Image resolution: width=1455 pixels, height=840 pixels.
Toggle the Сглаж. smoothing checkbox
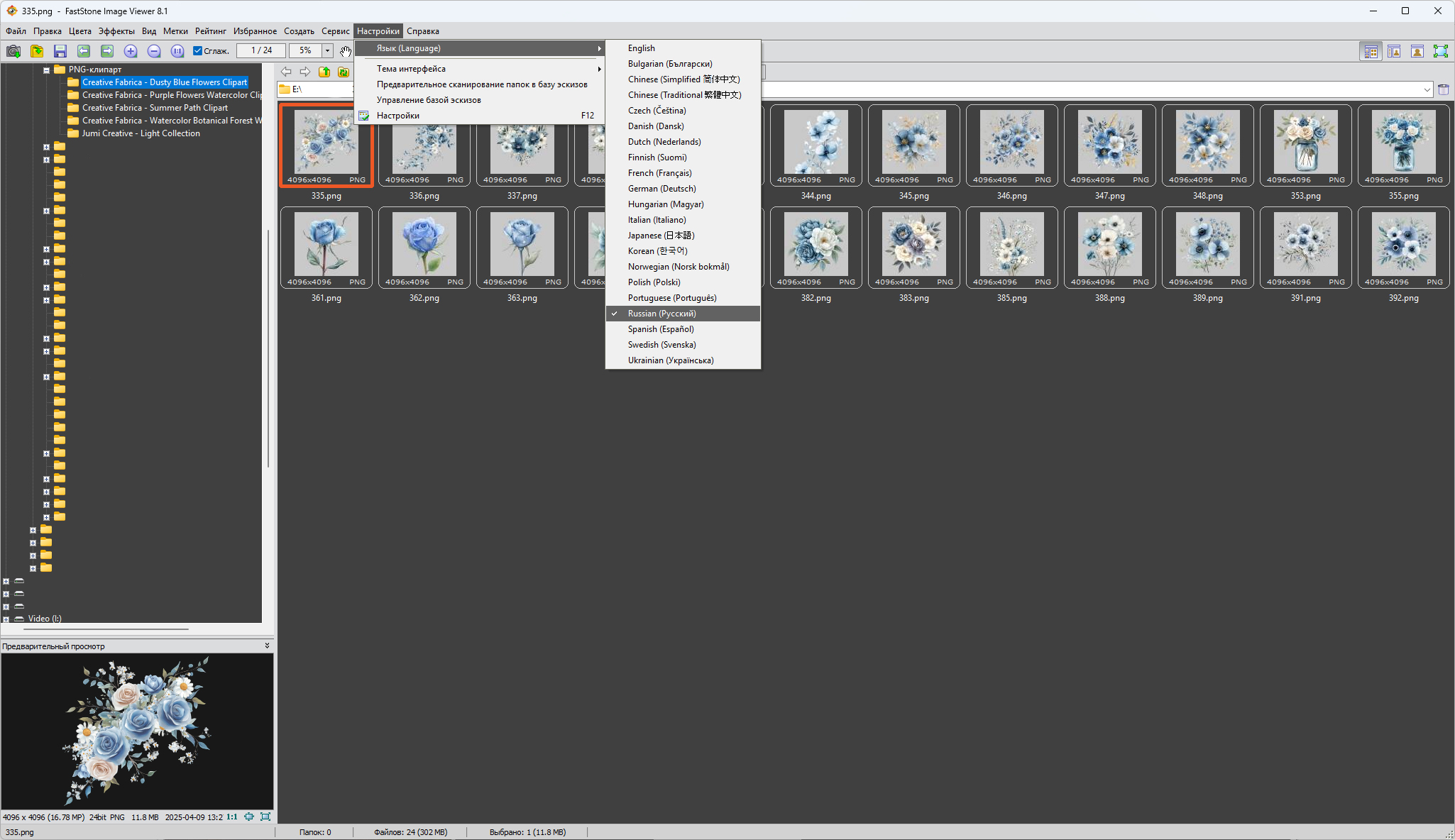[198, 50]
